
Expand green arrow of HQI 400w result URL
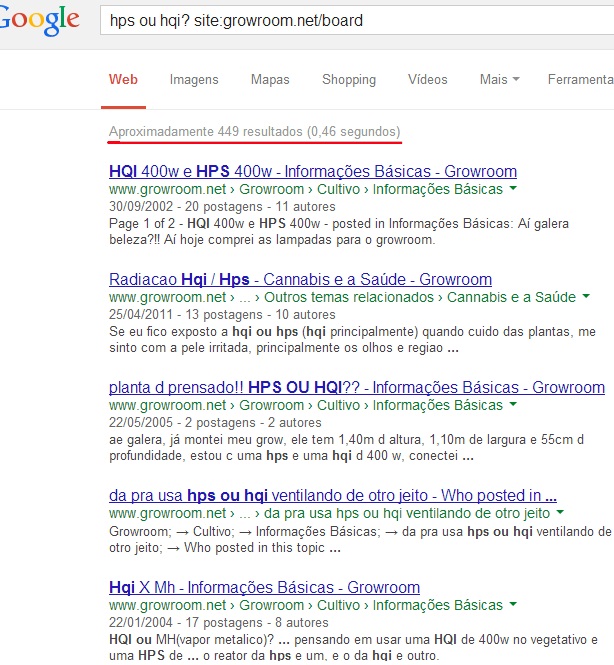513,188
